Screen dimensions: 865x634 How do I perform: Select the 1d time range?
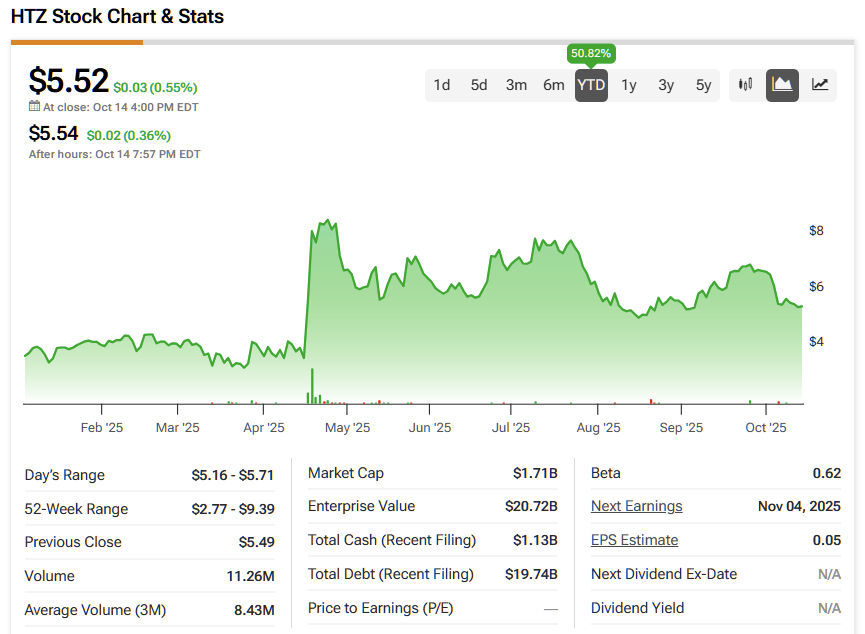tap(441, 85)
